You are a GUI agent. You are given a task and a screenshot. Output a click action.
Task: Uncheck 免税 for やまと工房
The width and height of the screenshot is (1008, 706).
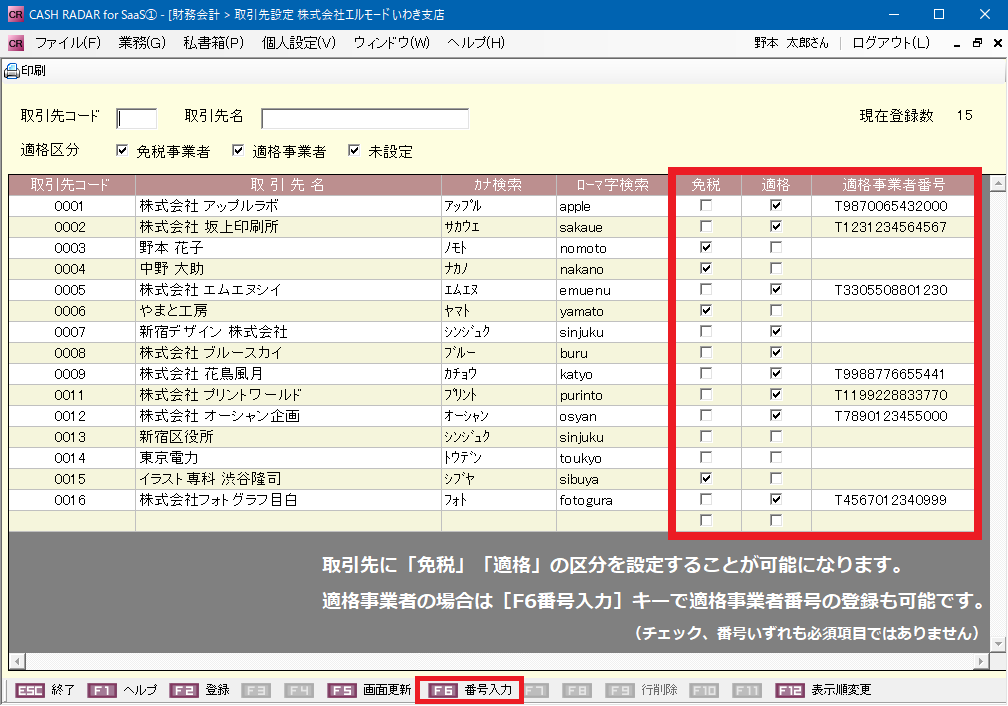point(706,311)
